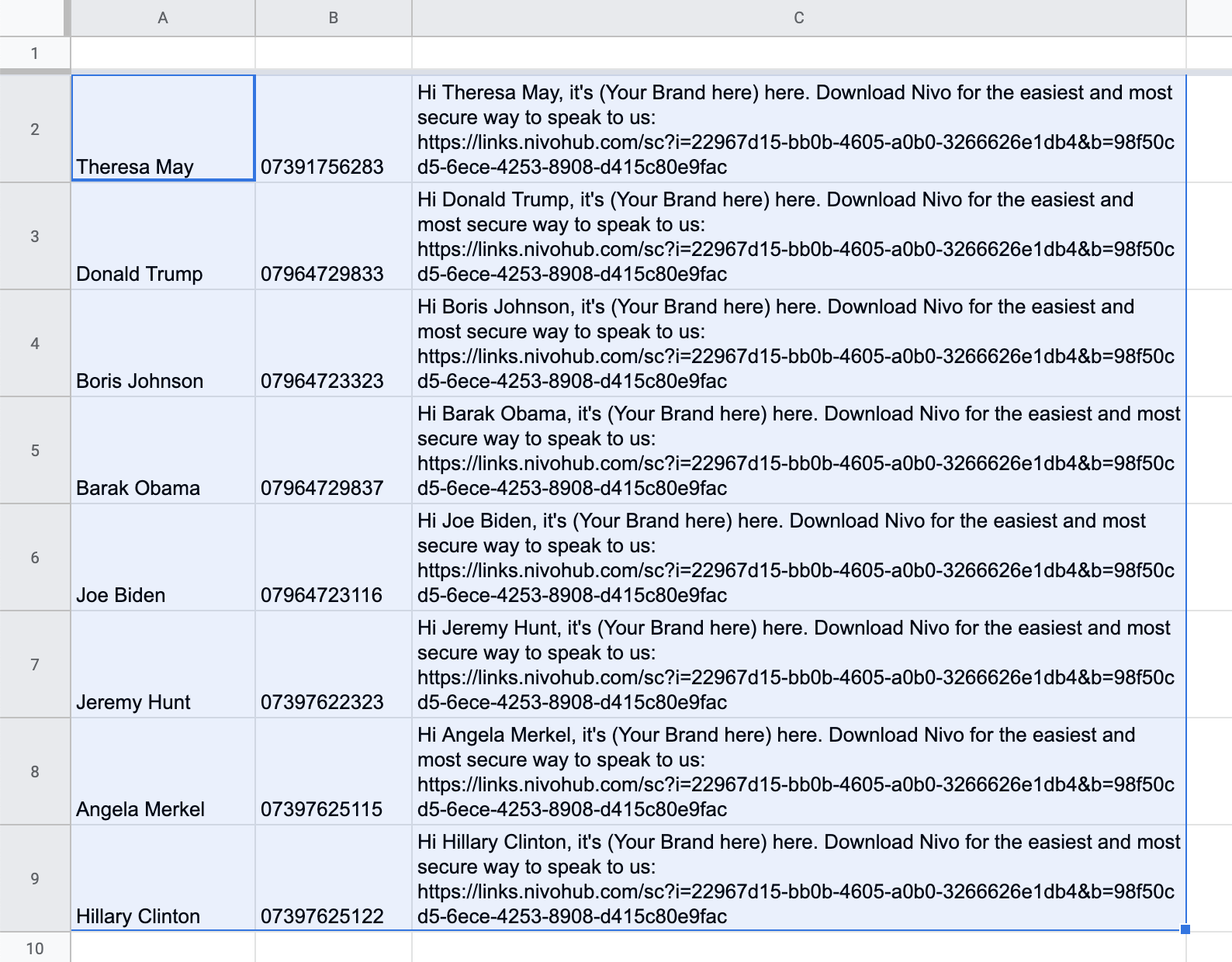Select row 5 header
Viewport: 1232px width, 962px height.
35,451
